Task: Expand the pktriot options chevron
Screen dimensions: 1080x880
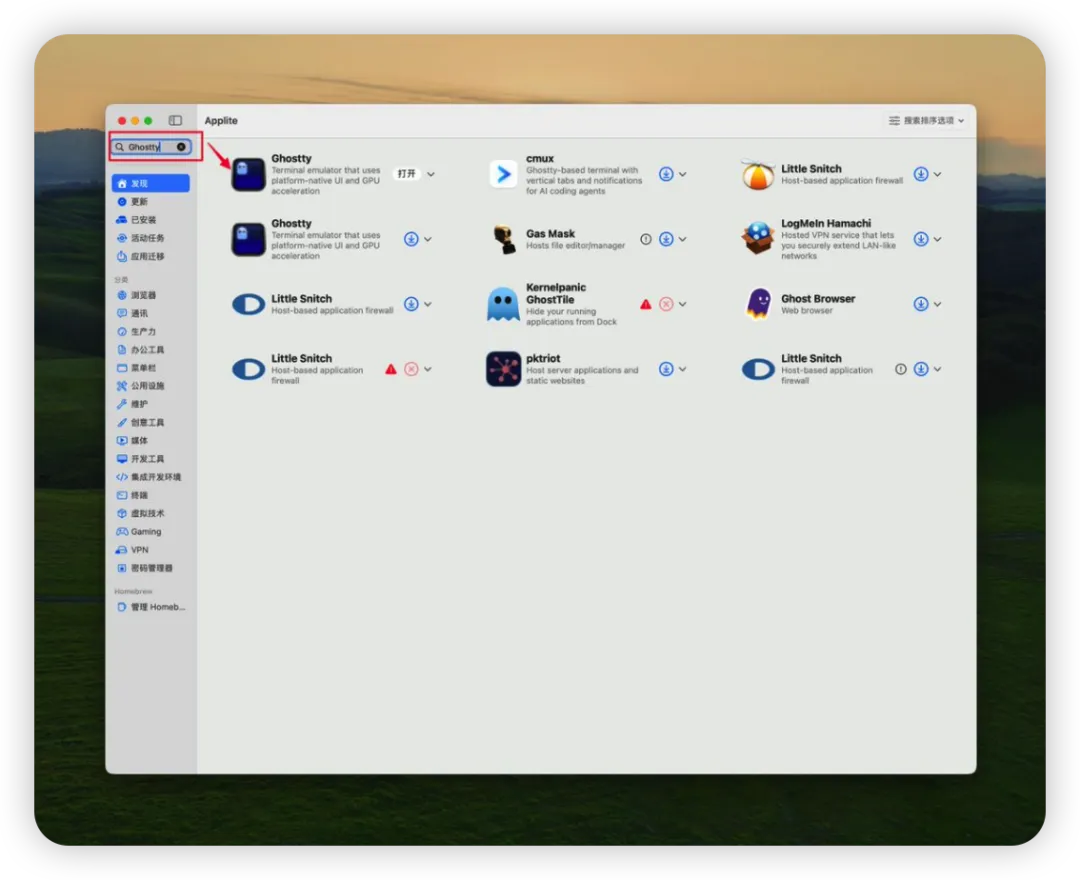Action: tap(683, 369)
